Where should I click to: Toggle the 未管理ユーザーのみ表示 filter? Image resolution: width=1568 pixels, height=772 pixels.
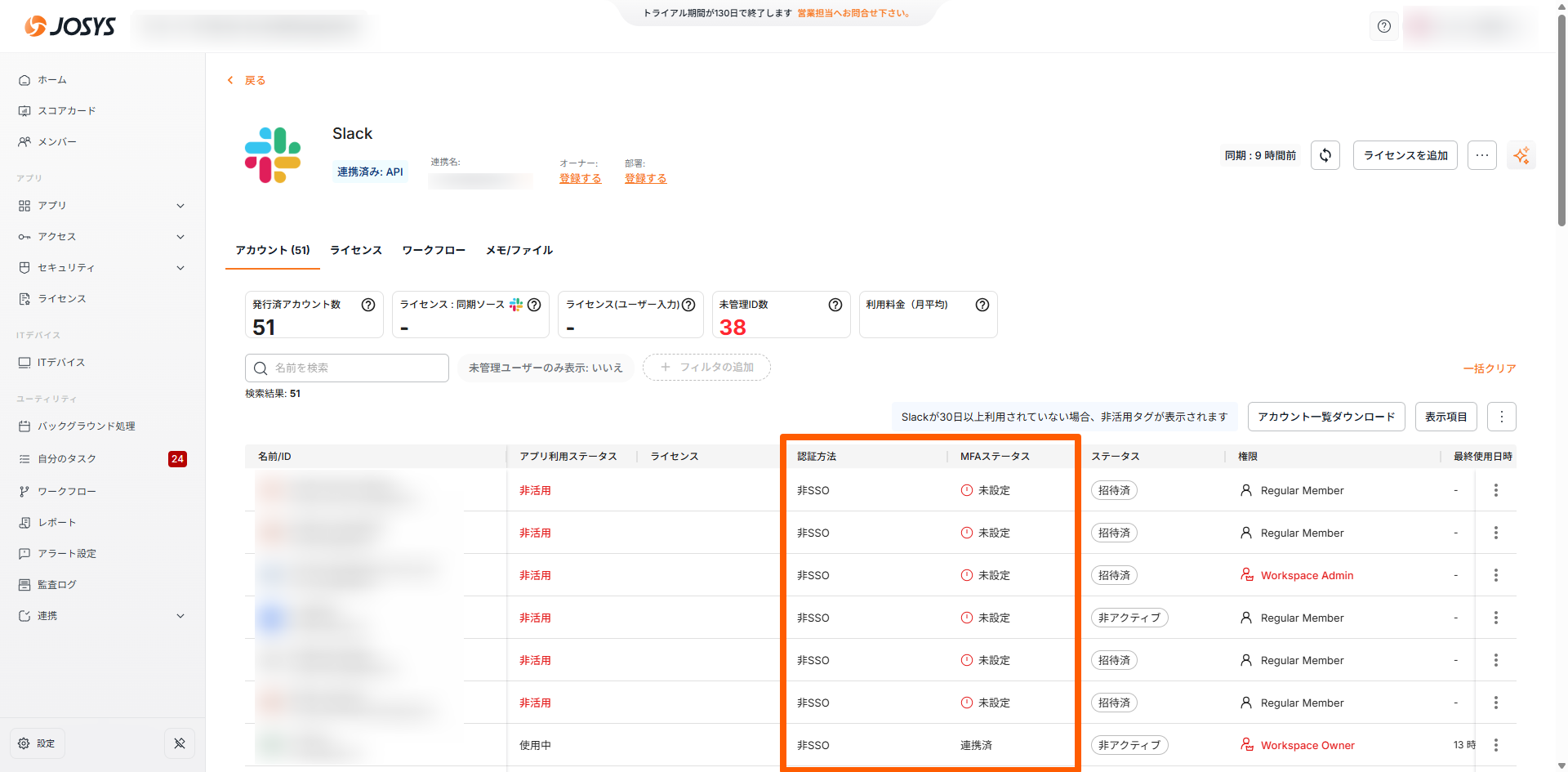(x=546, y=368)
